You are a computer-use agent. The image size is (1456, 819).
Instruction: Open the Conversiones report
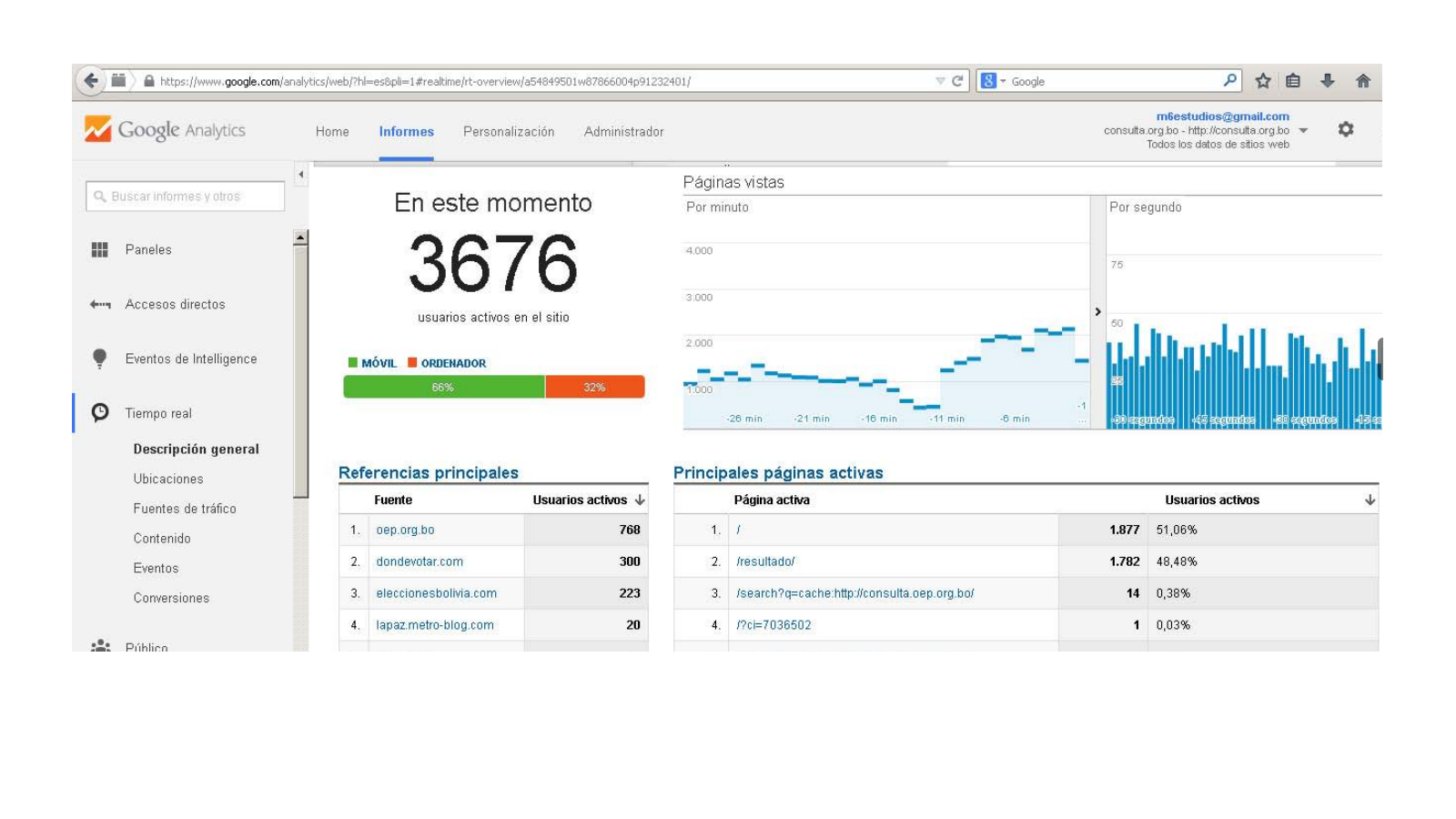[x=171, y=598]
